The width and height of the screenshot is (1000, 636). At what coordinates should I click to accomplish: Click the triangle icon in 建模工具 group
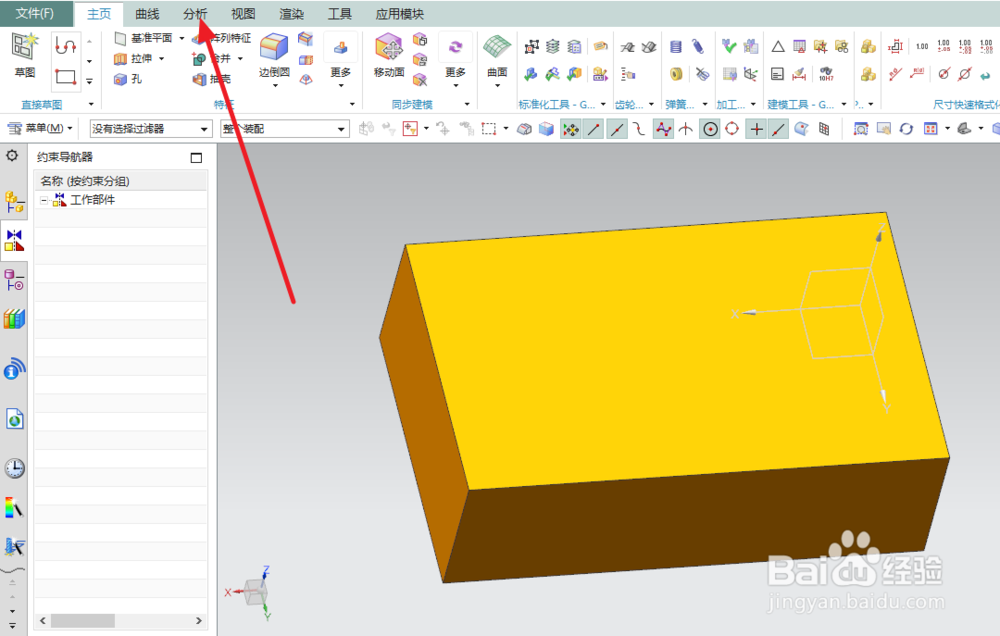(777, 46)
